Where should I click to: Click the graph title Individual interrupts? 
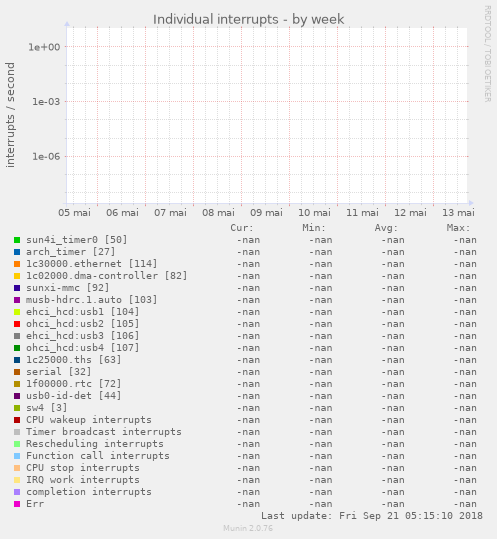[x=248, y=19]
